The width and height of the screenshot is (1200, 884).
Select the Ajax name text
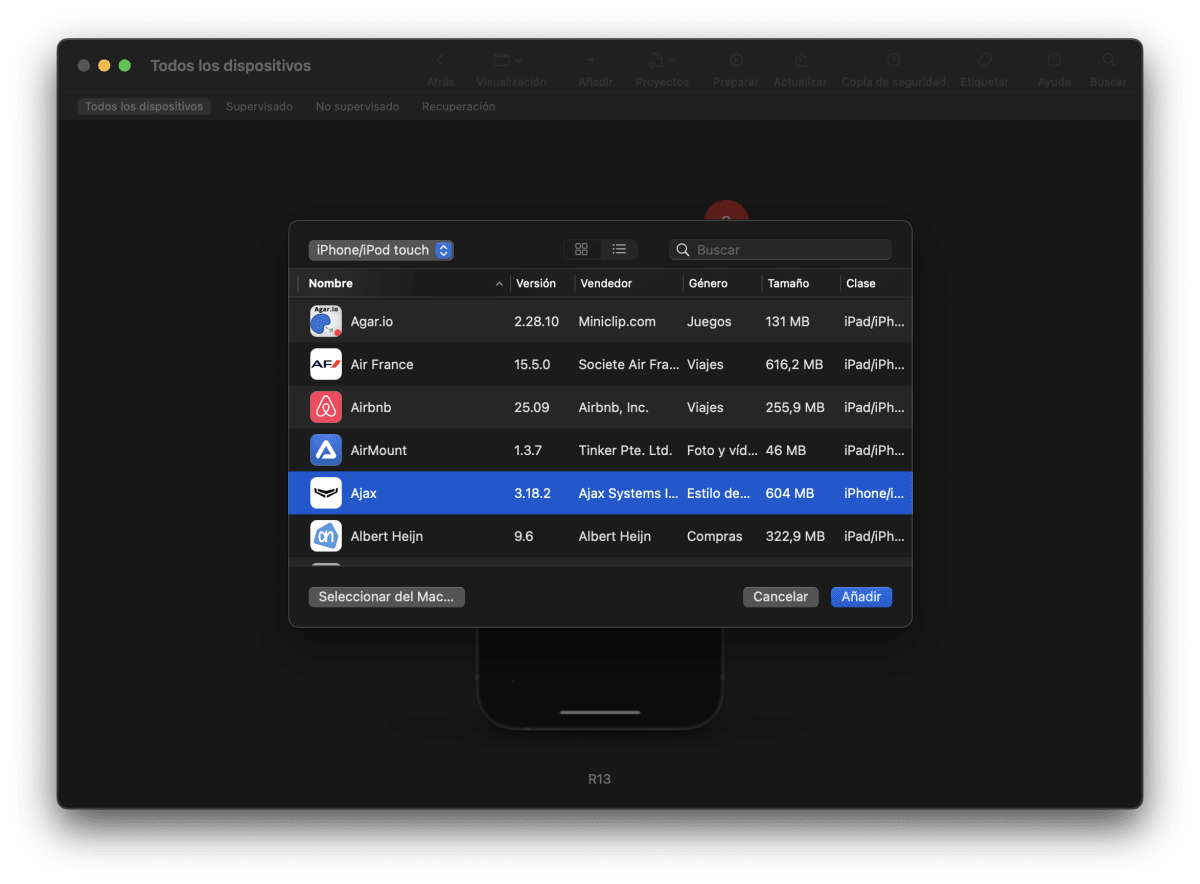tap(363, 494)
